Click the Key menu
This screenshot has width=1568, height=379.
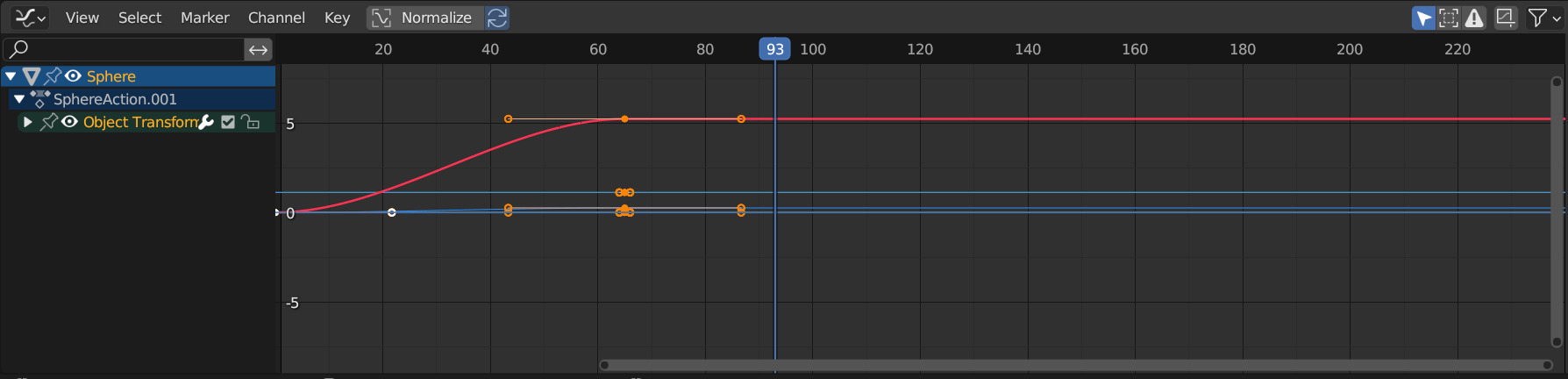[x=337, y=18]
